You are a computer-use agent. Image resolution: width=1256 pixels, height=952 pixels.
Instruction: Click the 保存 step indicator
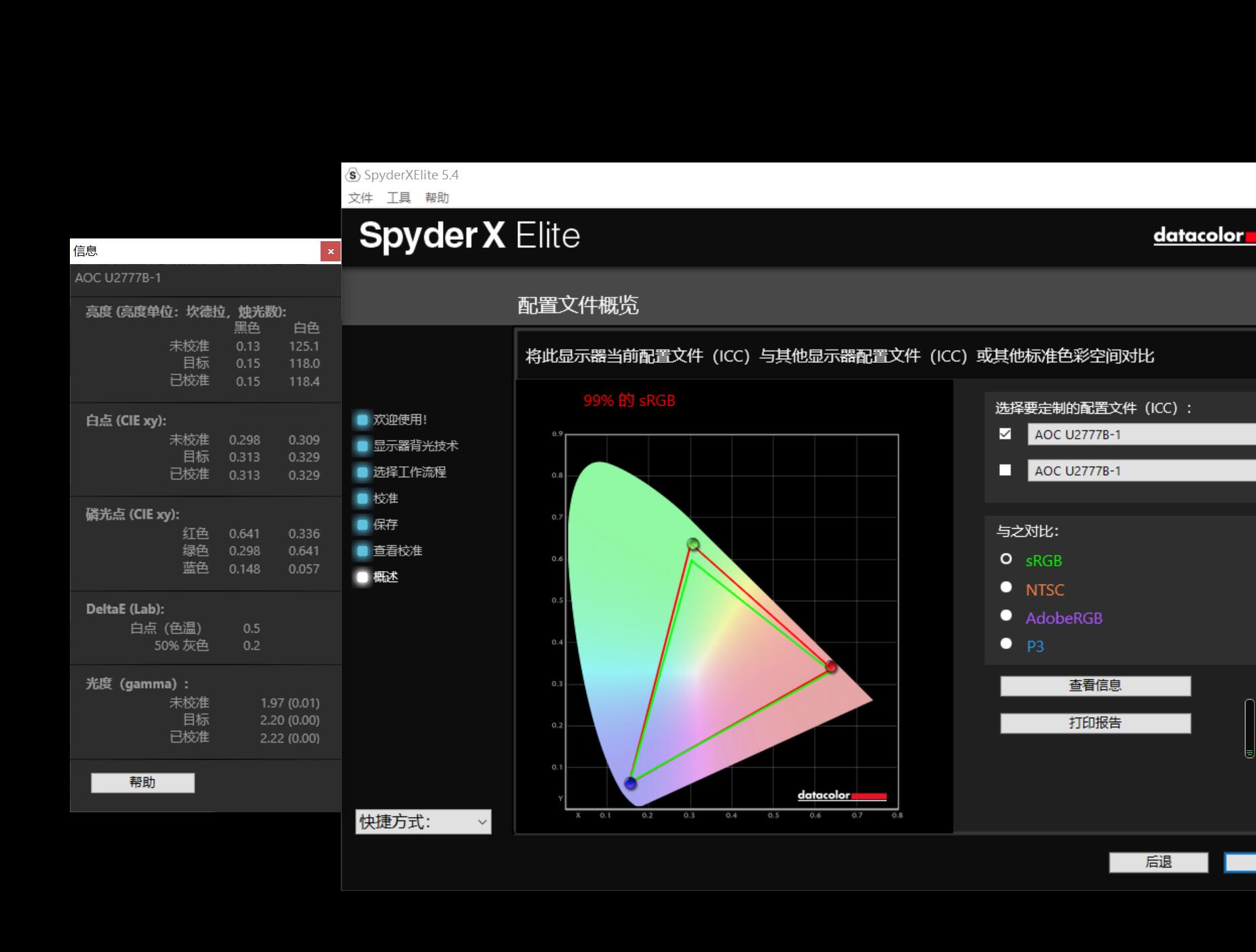pyautogui.click(x=362, y=525)
